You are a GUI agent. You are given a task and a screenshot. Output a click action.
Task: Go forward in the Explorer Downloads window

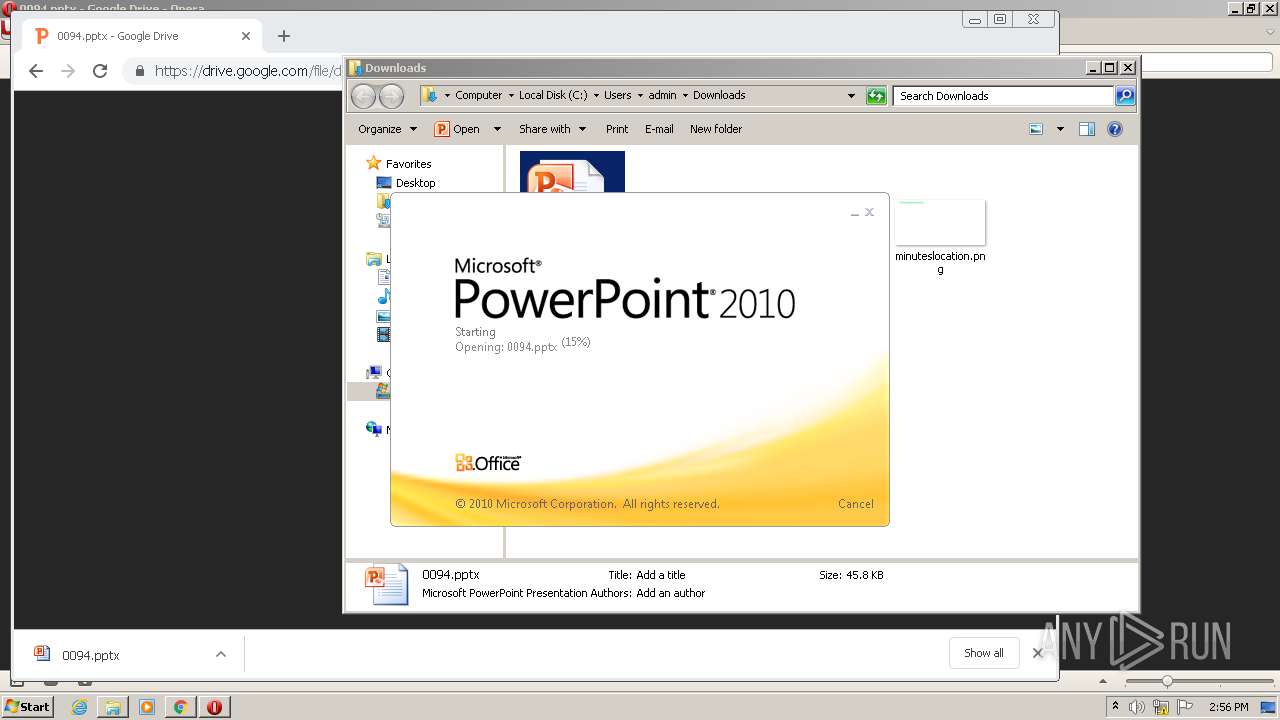[391, 96]
